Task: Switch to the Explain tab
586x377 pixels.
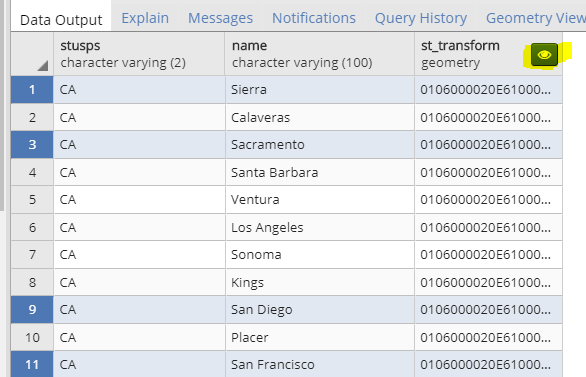Action: tap(145, 18)
